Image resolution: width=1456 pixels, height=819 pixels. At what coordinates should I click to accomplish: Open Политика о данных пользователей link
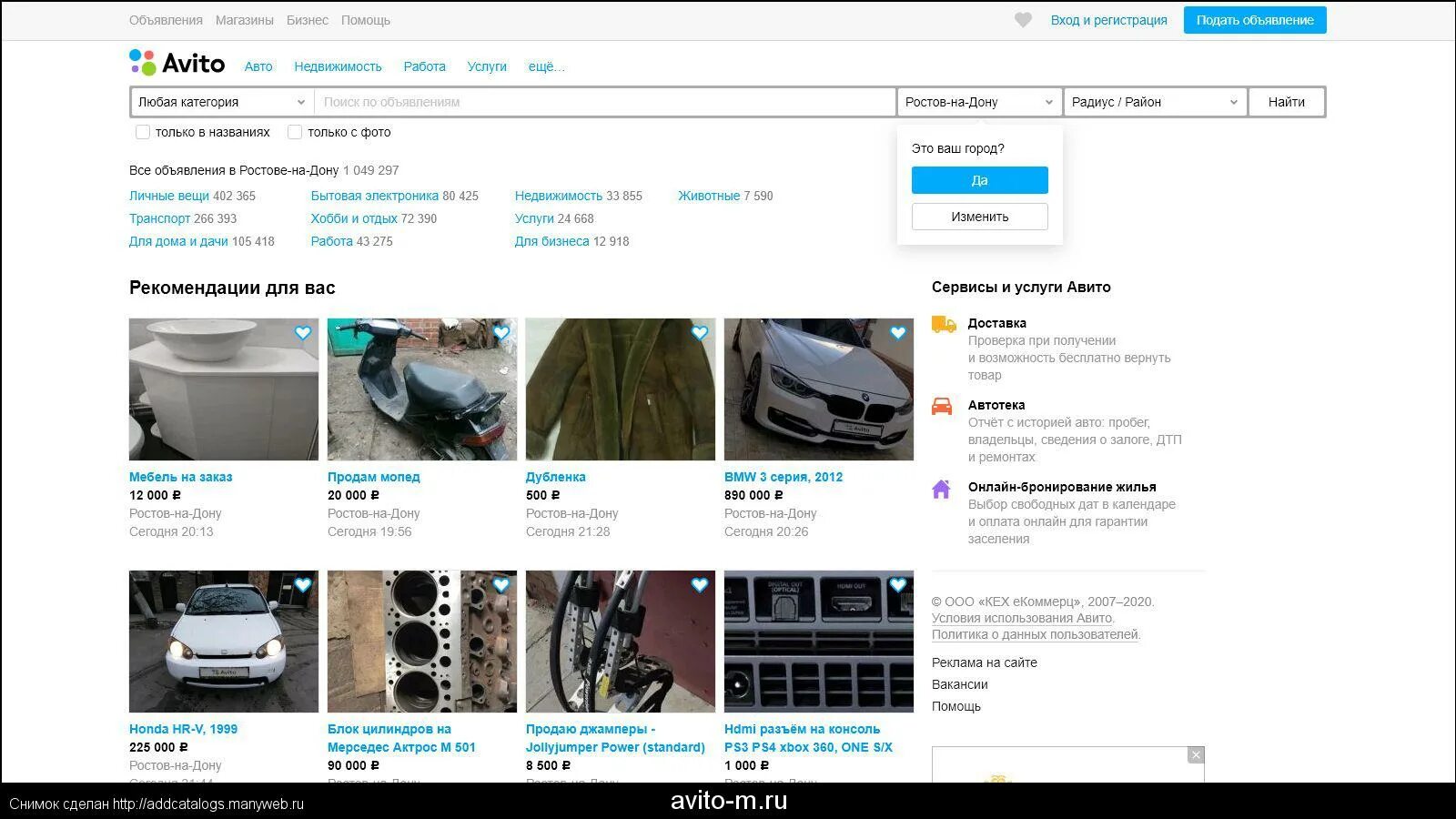1035,634
